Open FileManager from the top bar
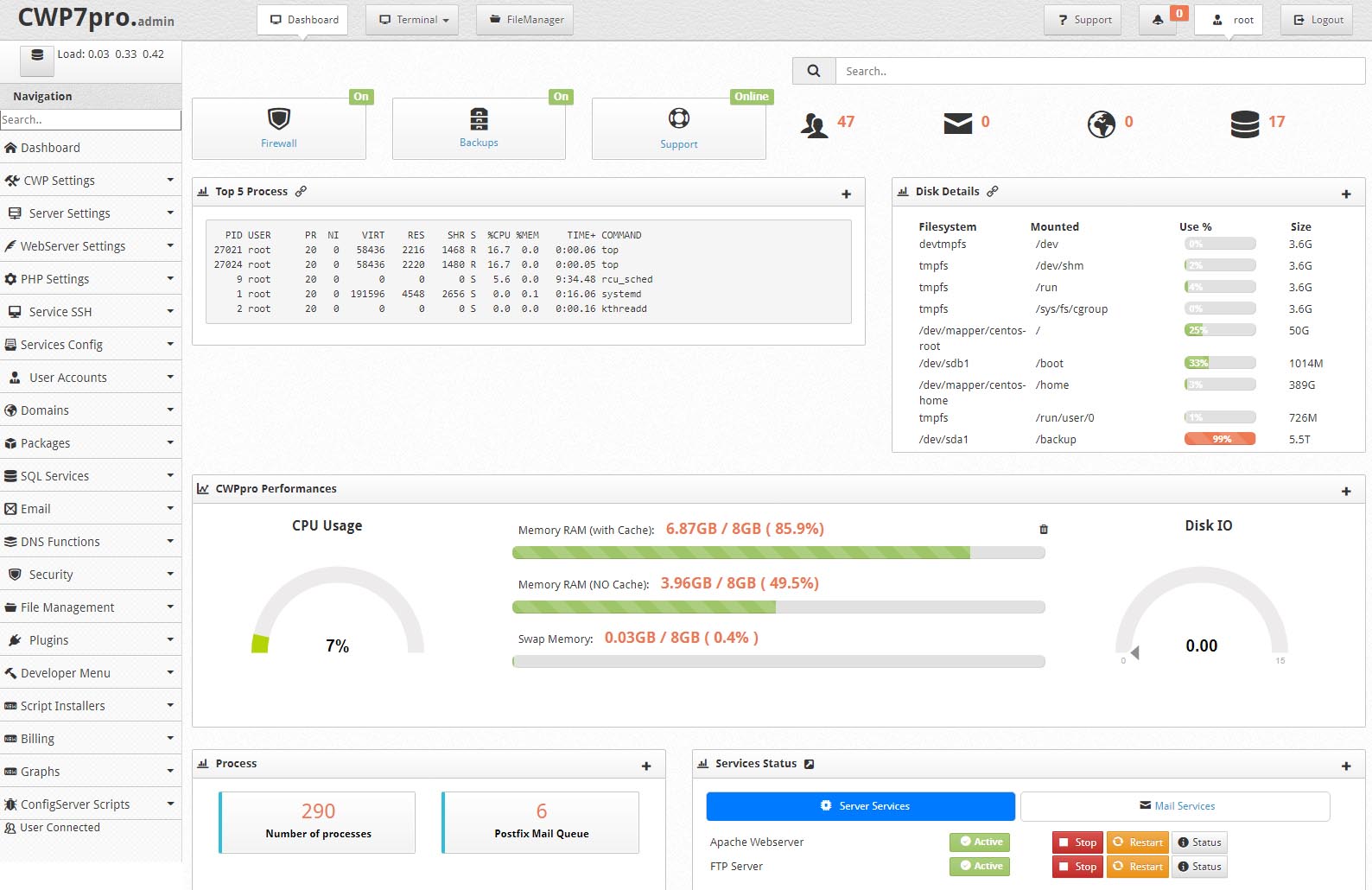The width and height of the screenshot is (1372, 890). pos(524,20)
